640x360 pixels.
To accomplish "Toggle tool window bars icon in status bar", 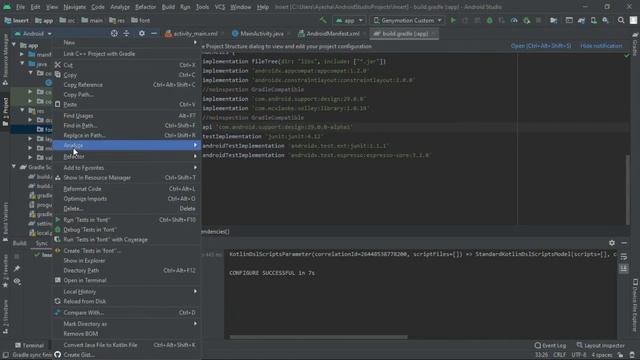I will 5,355.
